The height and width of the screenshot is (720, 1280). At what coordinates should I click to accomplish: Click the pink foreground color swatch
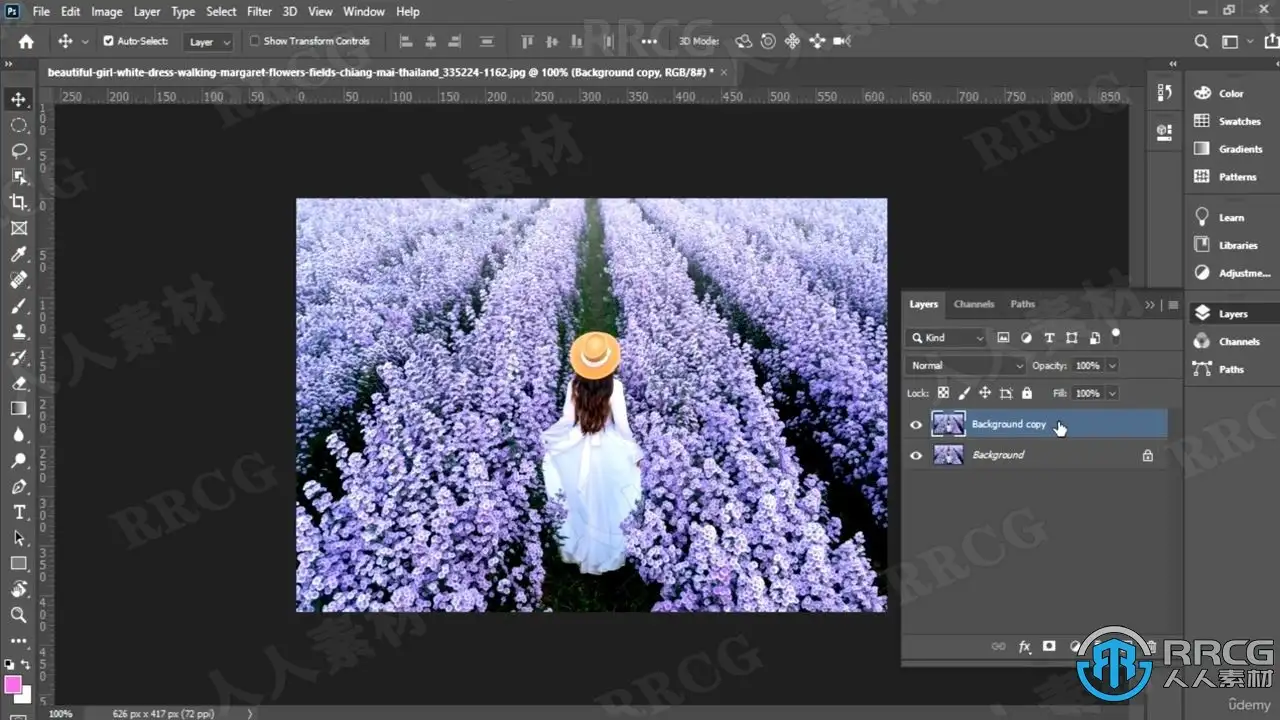[13, 685]
